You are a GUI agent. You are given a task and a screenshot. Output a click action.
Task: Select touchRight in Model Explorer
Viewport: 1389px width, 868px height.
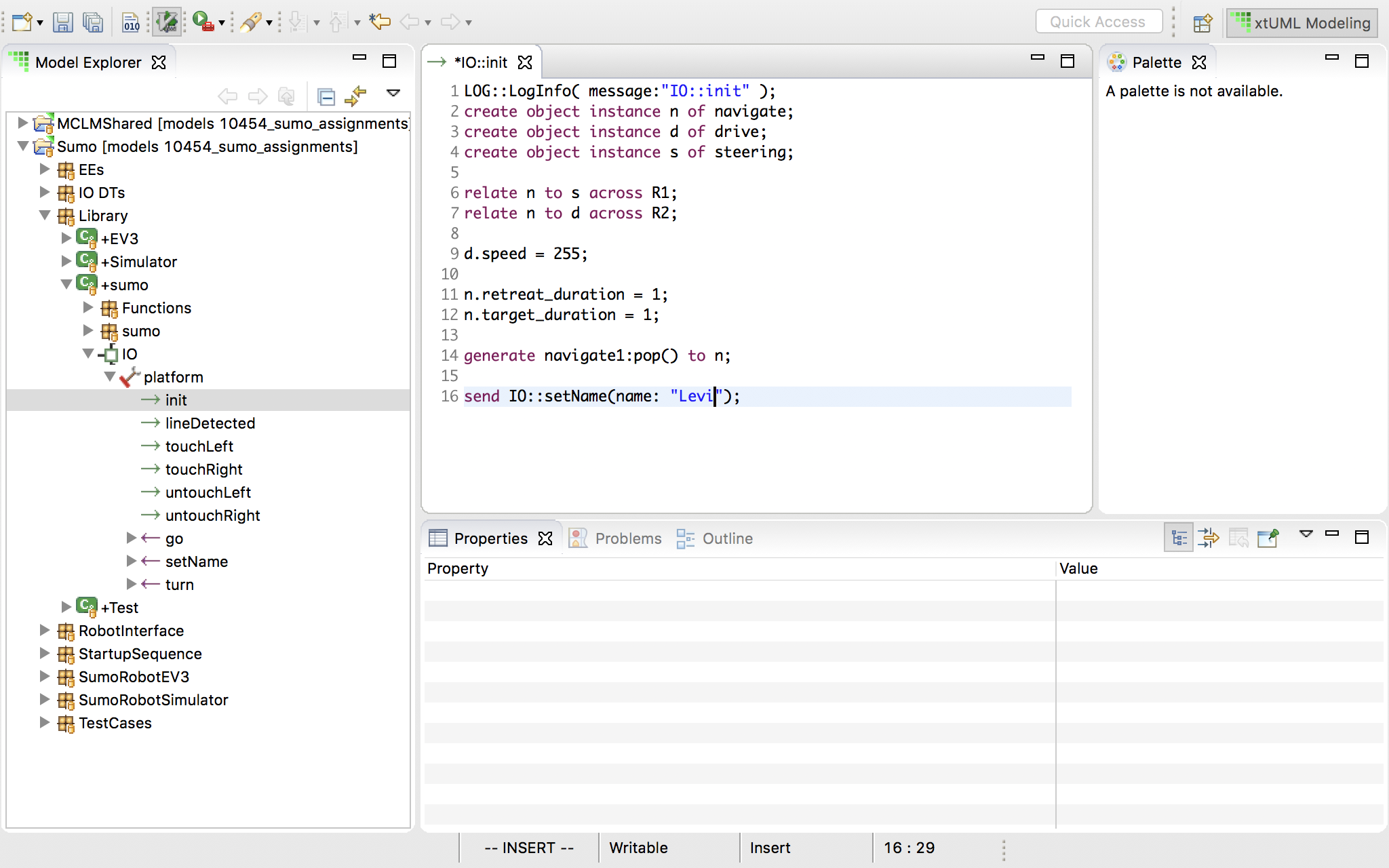(x=204, y=469)
